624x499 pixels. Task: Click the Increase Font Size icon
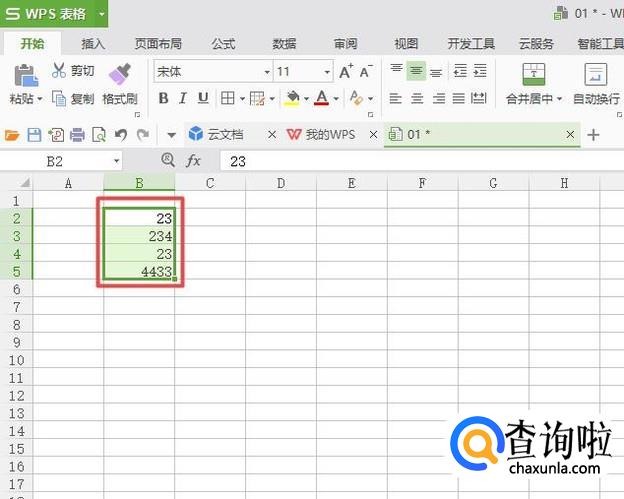(346, 72)
